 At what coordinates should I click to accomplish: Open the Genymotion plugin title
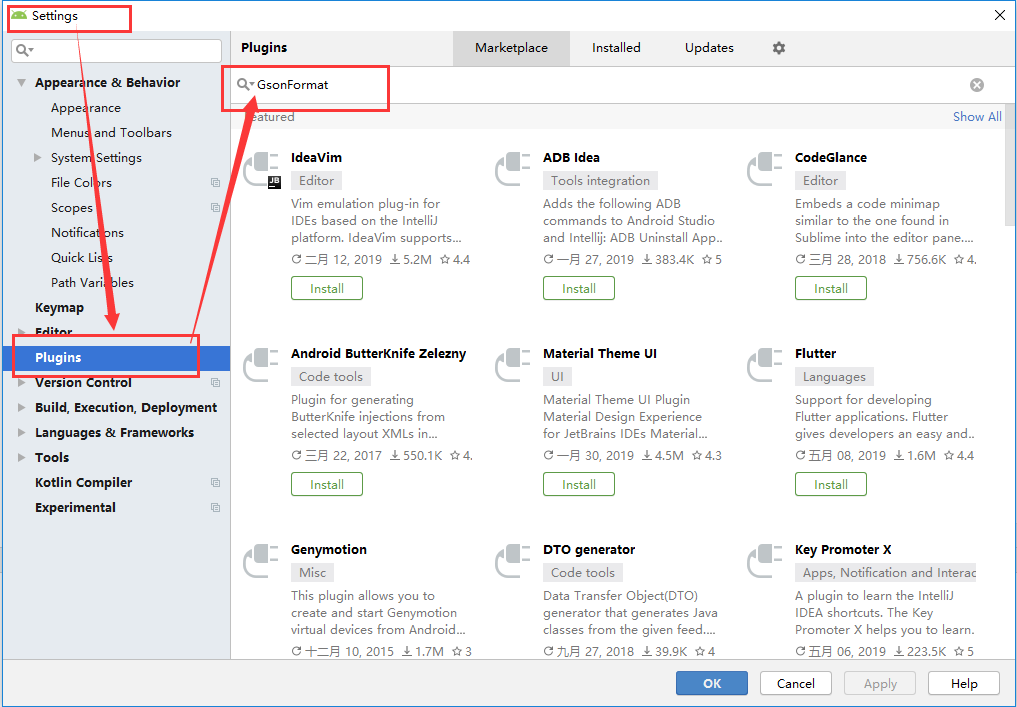click(x=329, y=549)
